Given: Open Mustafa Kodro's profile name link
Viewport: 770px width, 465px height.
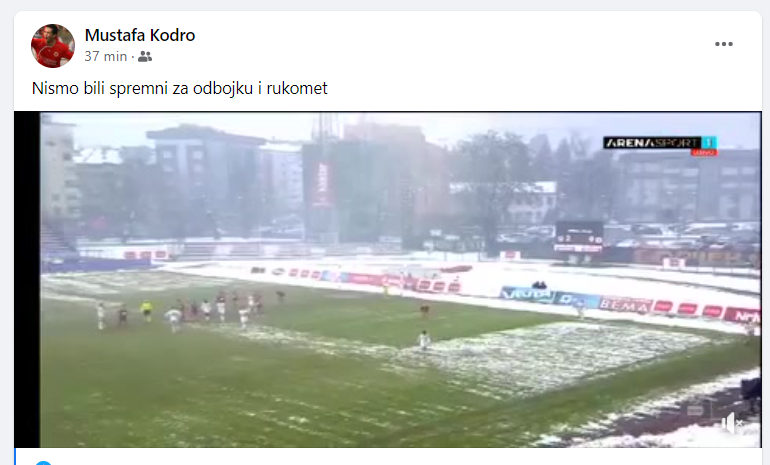Looking at the screenshot, I should [140, 35].
